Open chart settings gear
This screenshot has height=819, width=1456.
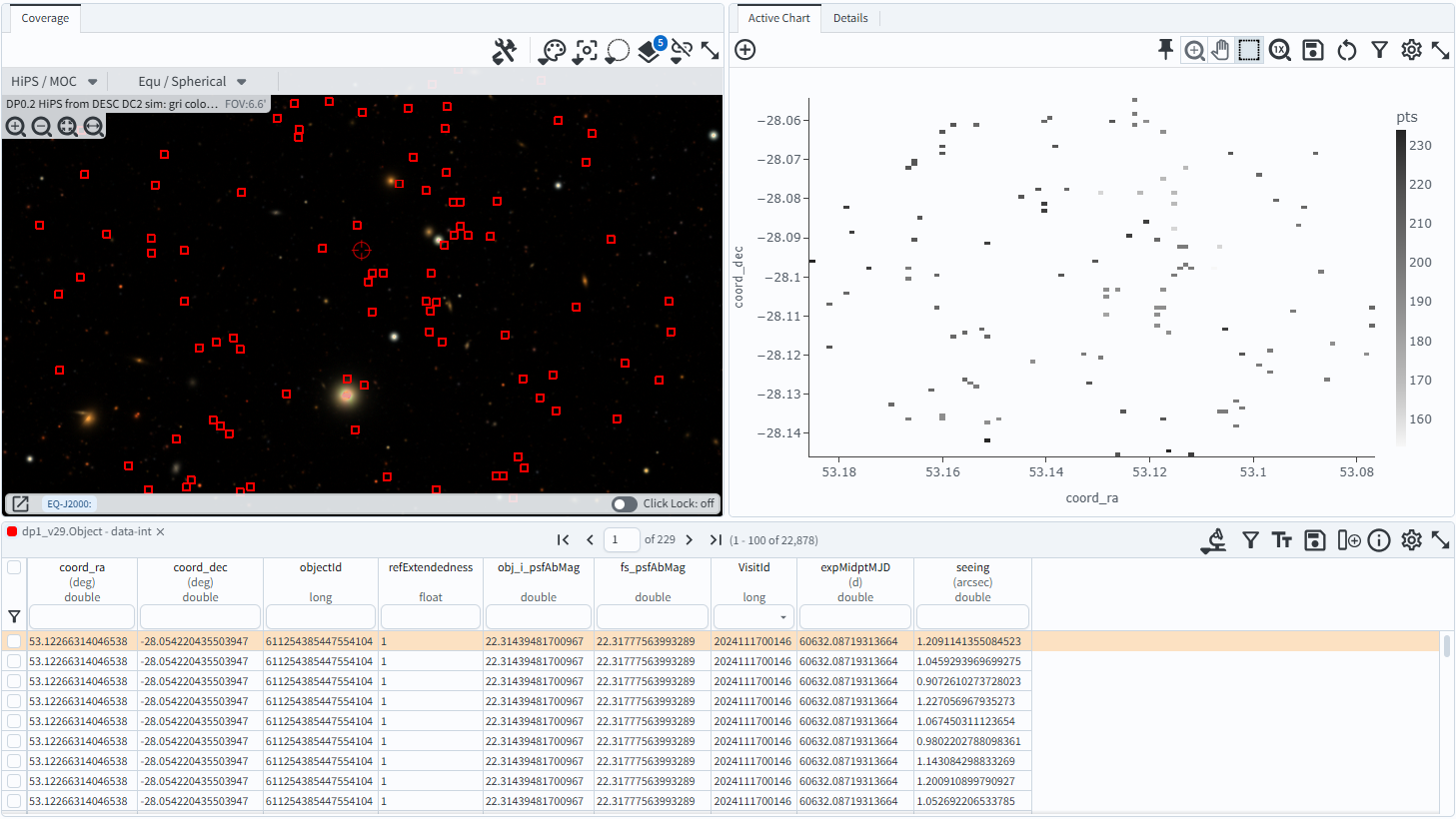point(1411,50)
